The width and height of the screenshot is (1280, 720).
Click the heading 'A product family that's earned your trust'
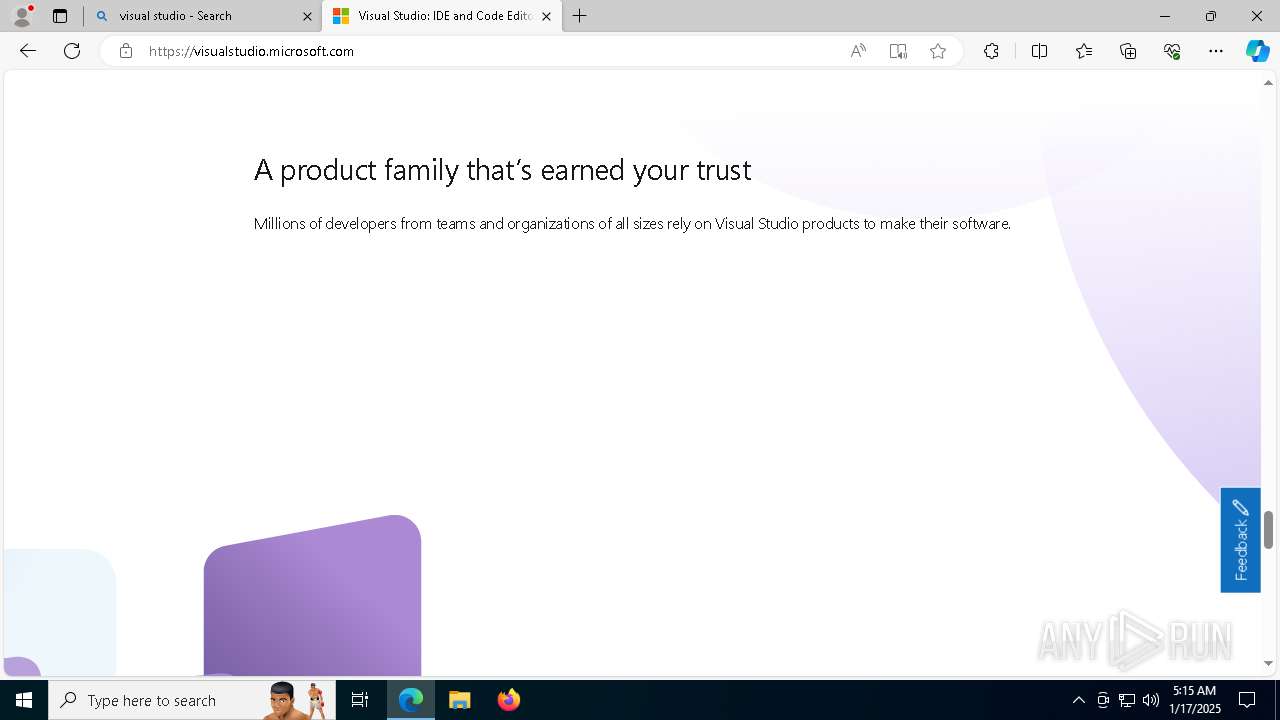click(x=502, y=170)
